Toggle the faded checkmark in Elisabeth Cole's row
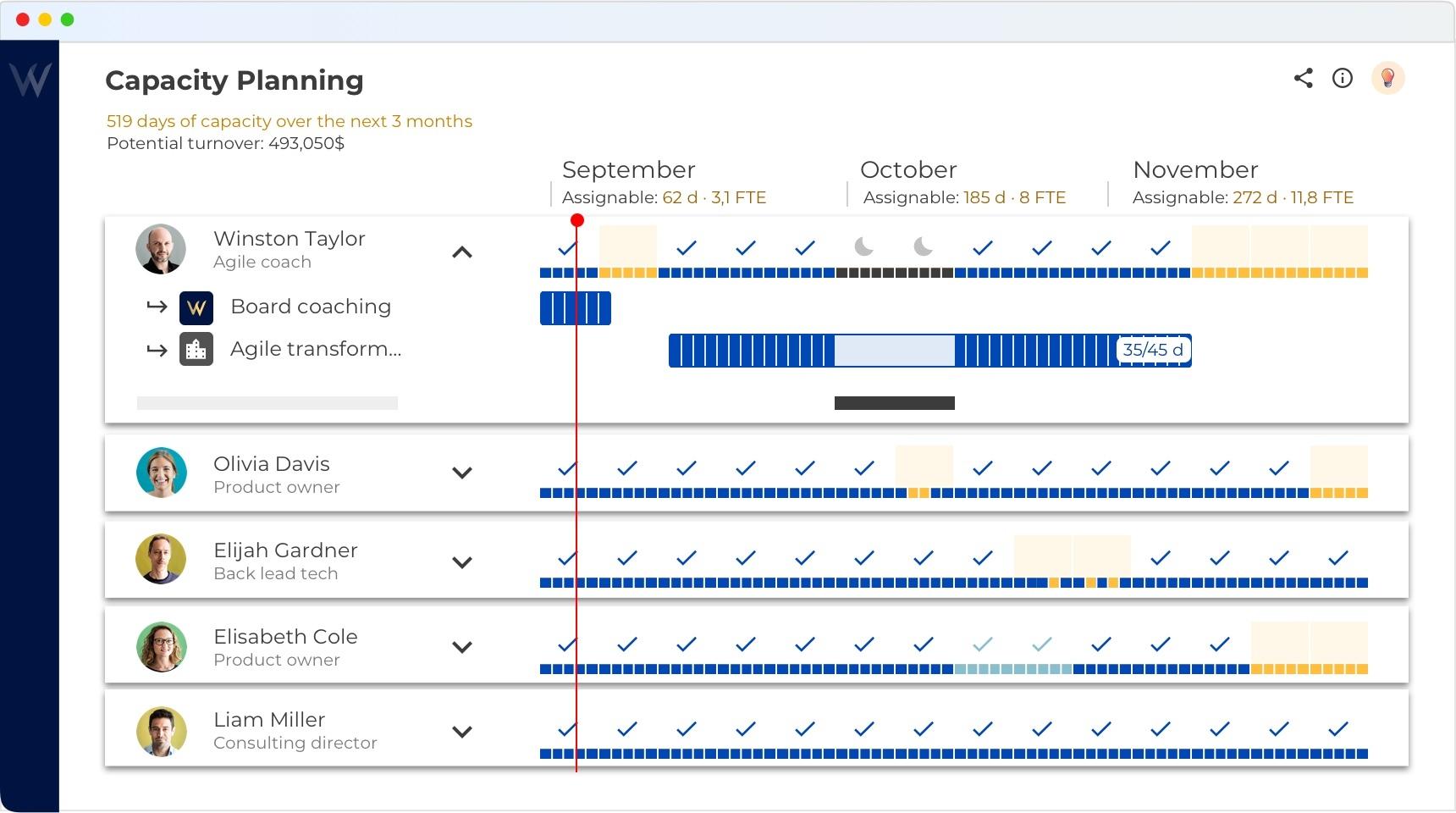This screenshot has height=813, width=1456. (982, 644)
